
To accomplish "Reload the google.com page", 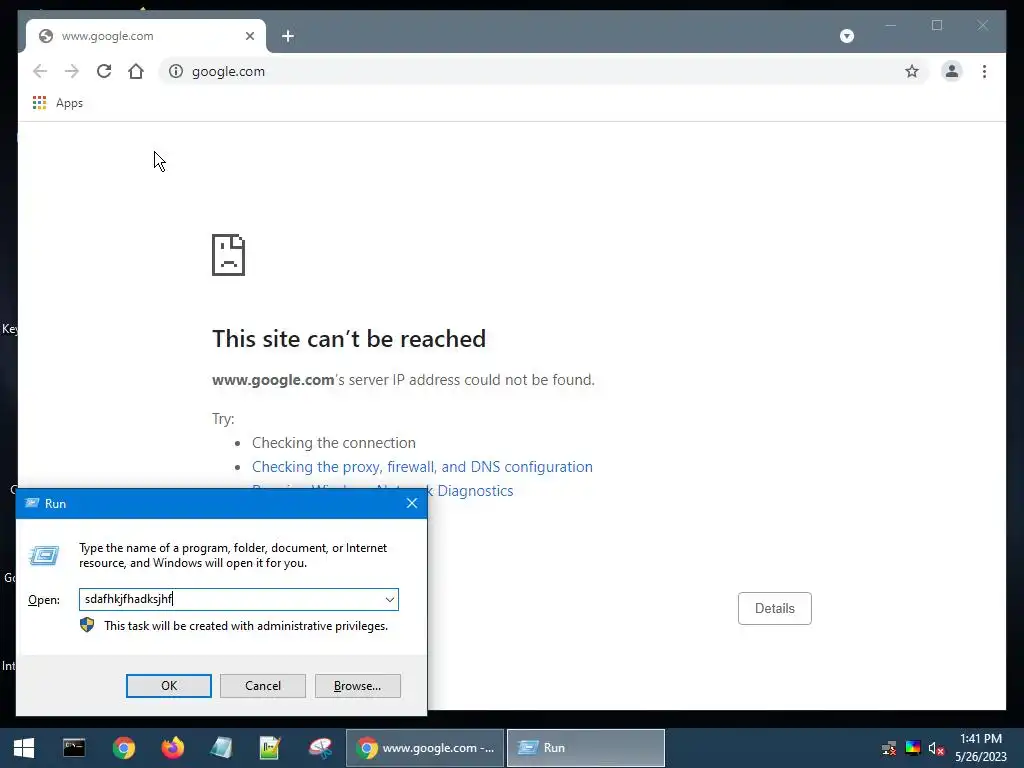I will [104, 71].
